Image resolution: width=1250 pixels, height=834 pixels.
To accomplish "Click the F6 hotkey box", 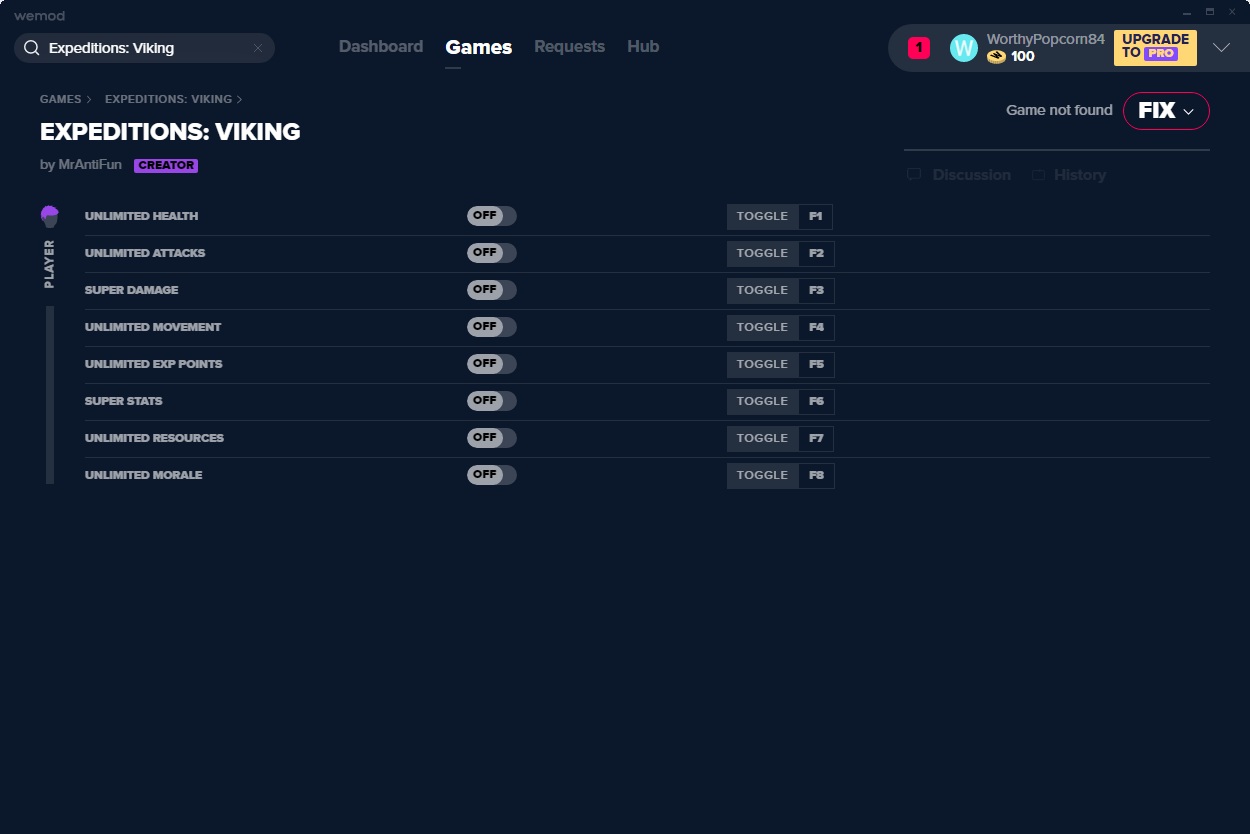I will pyautogui.click(x=816, y=401).
